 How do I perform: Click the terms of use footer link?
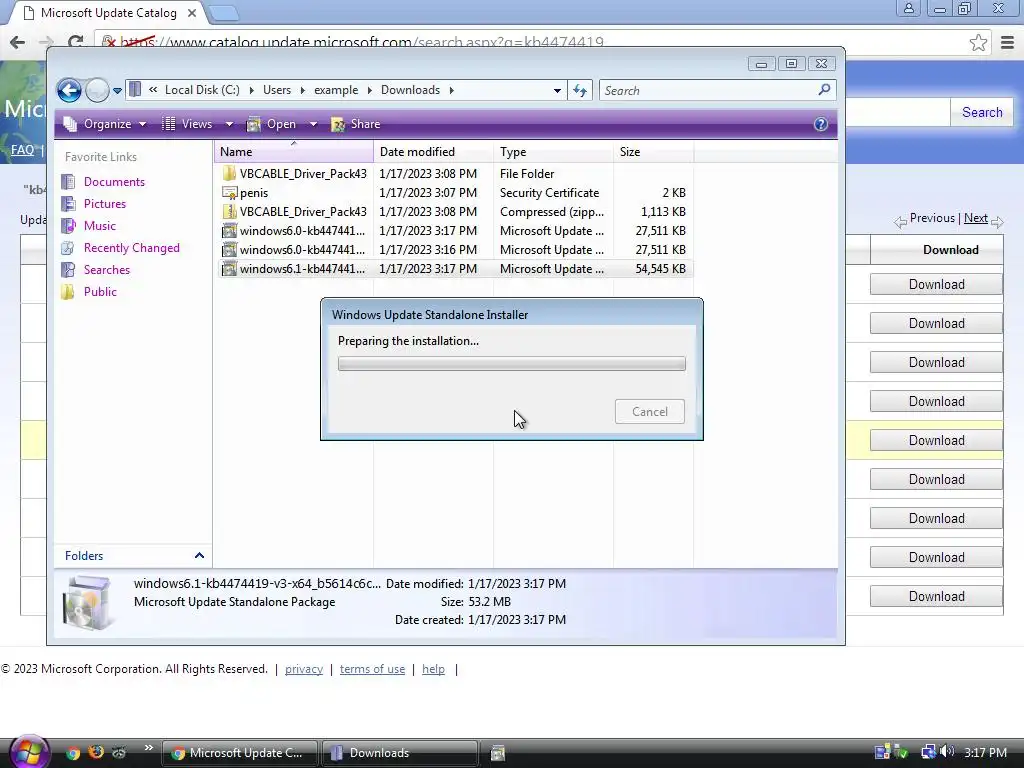point(372,669)
